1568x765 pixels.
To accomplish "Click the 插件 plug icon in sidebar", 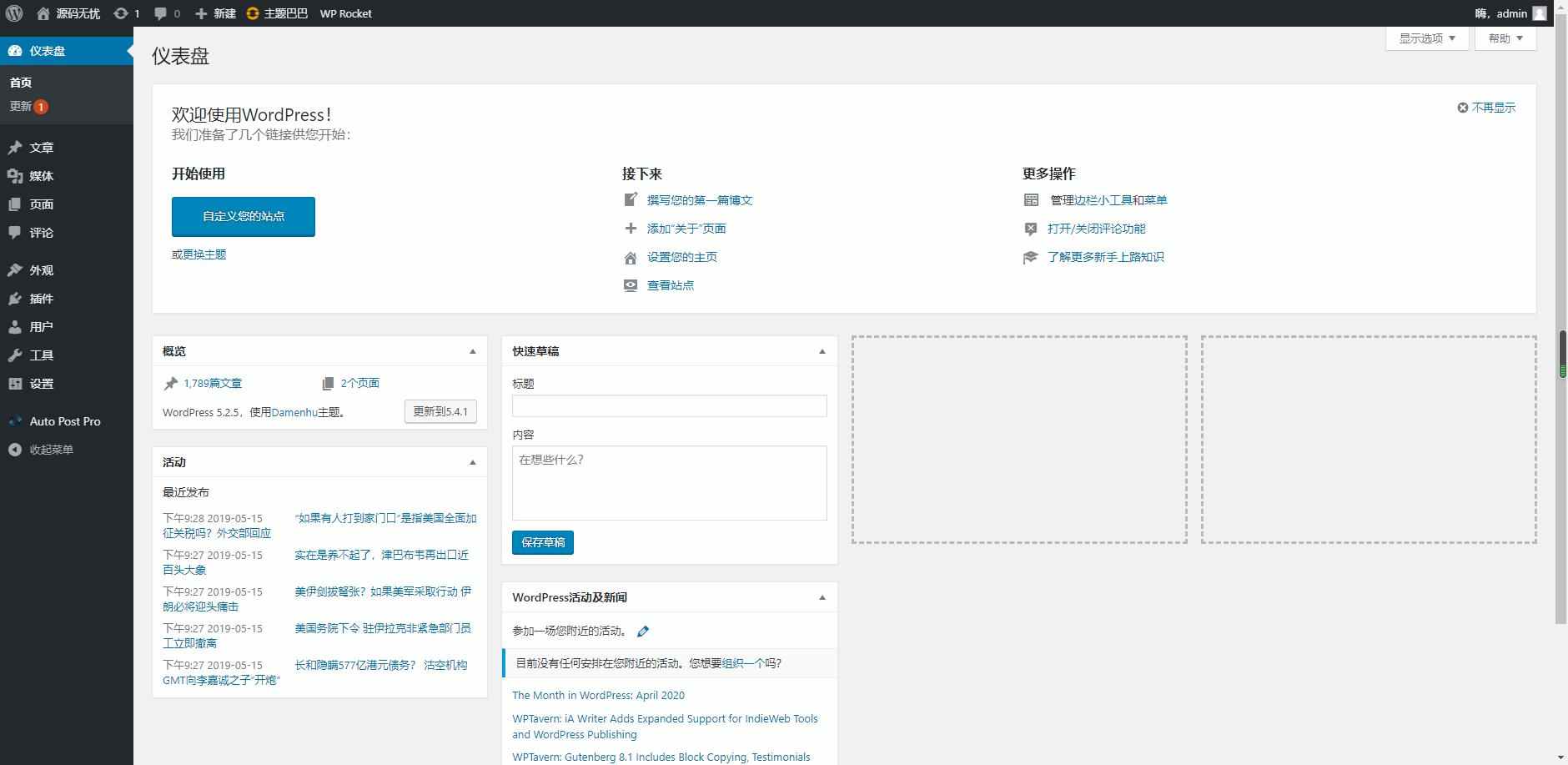I will click(15, 299).
